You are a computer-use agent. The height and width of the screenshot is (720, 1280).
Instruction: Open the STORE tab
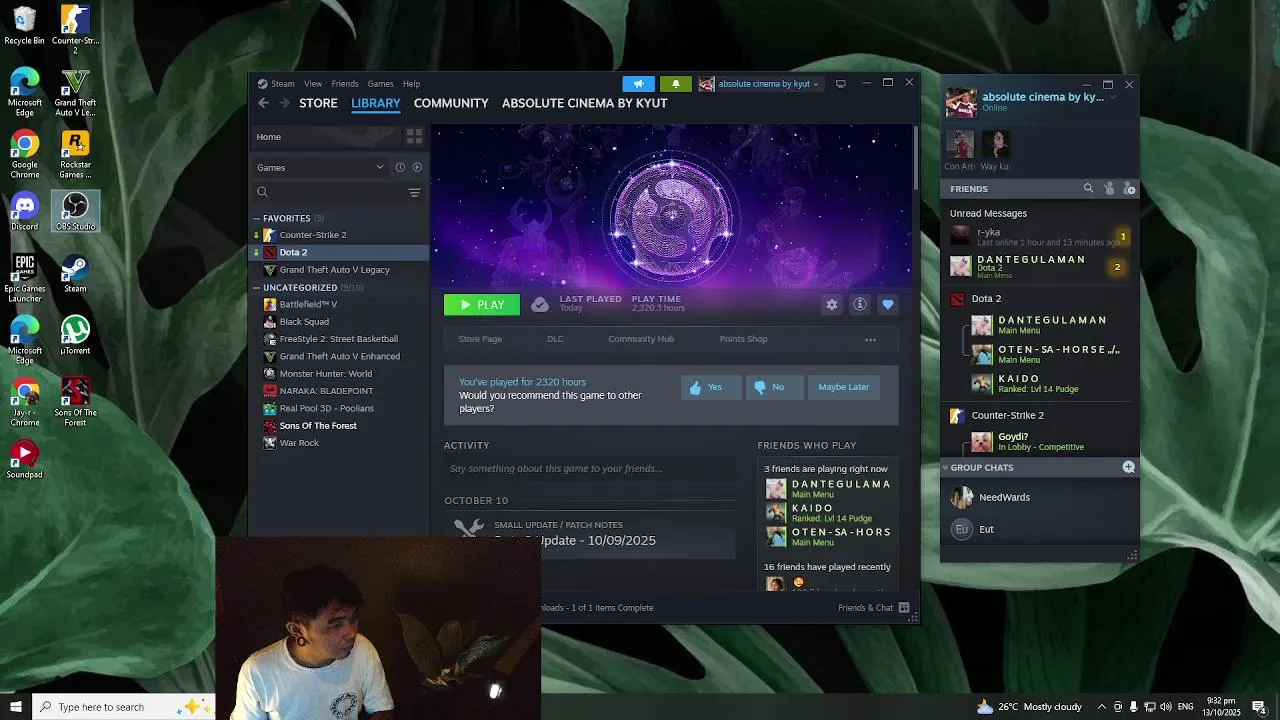click(318, 103)
